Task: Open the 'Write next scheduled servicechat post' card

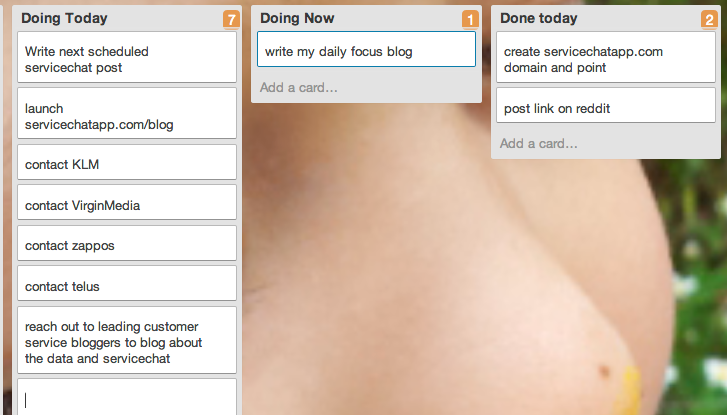Action: (127, 57)
